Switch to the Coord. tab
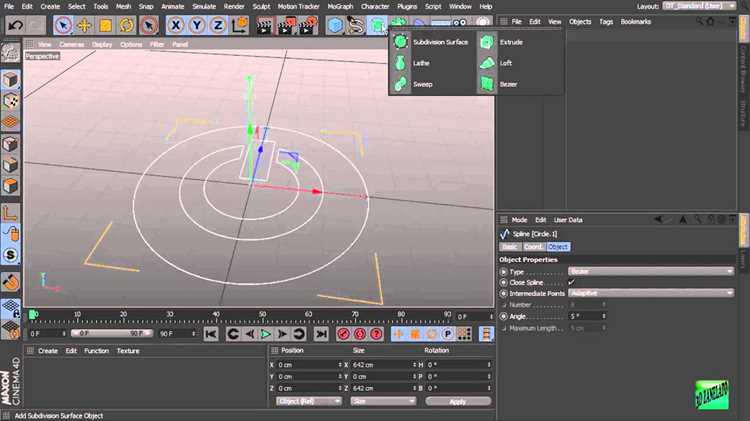Image resolution: width=750 pixels, height=421 pixels. point(533,247)
